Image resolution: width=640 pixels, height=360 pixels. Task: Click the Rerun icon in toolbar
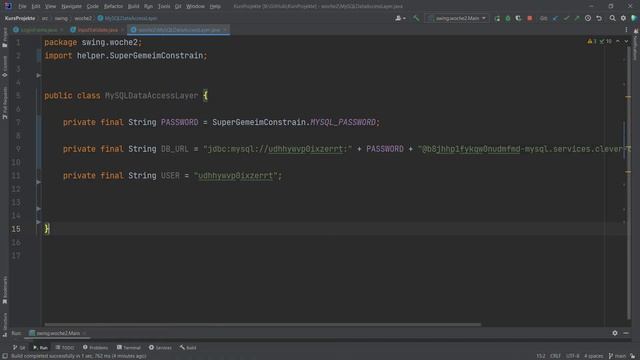tap(497, 18)
